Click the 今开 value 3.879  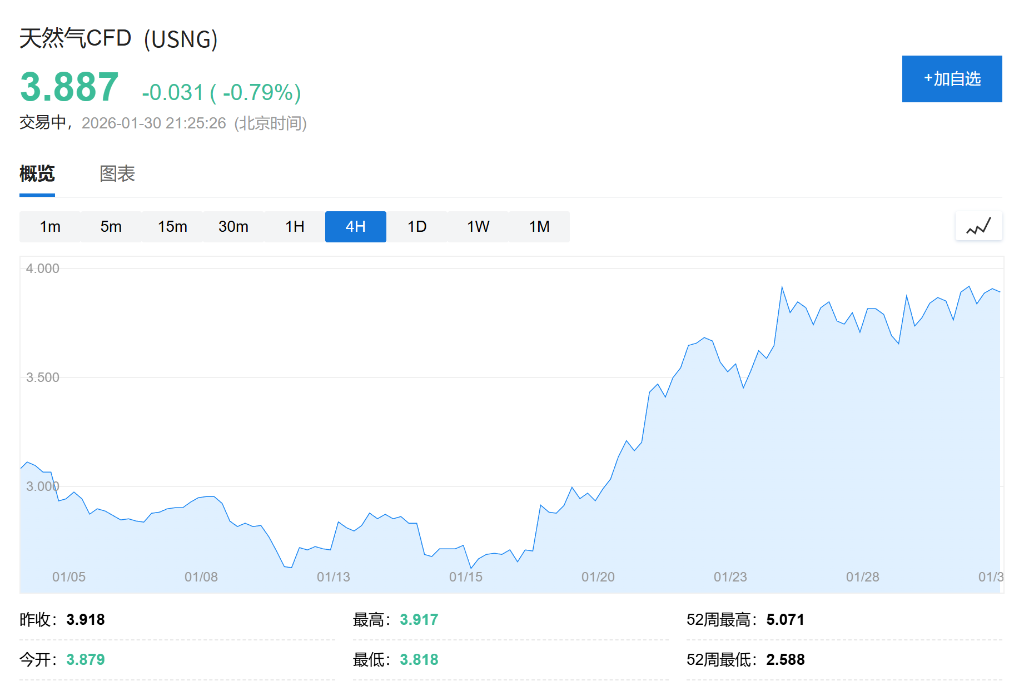87,659
